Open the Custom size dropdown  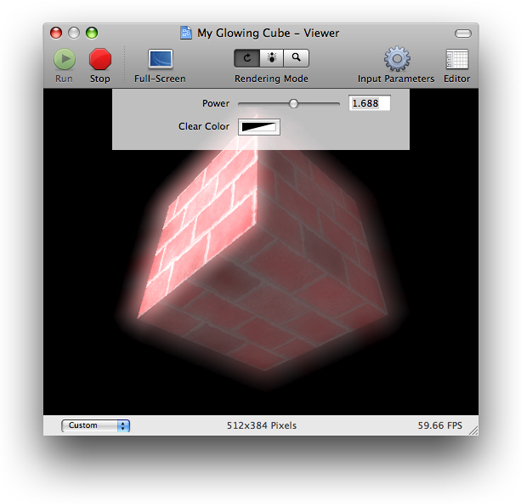[x=95, y=426]
